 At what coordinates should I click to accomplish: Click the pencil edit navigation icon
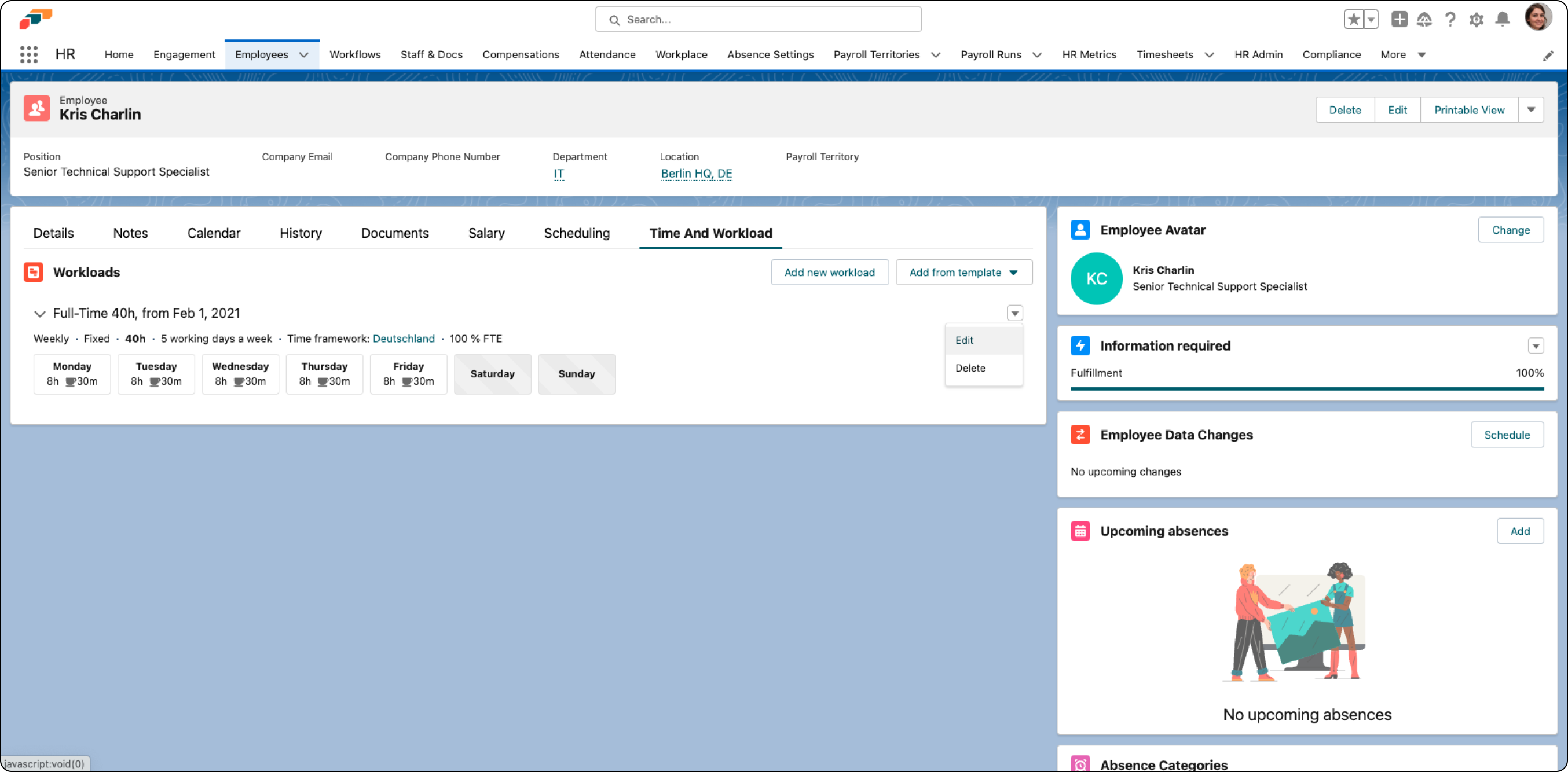click(x=1548, y=56)
